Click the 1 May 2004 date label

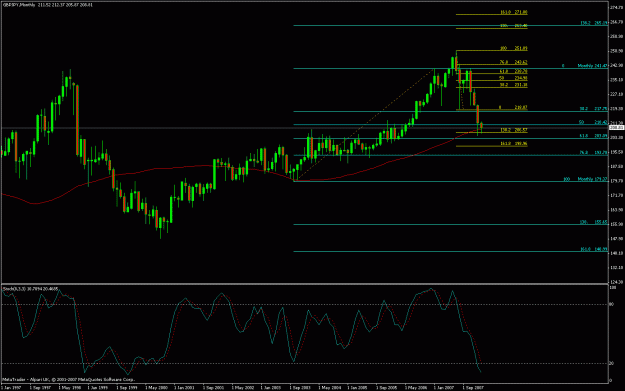tap(329, 387)
